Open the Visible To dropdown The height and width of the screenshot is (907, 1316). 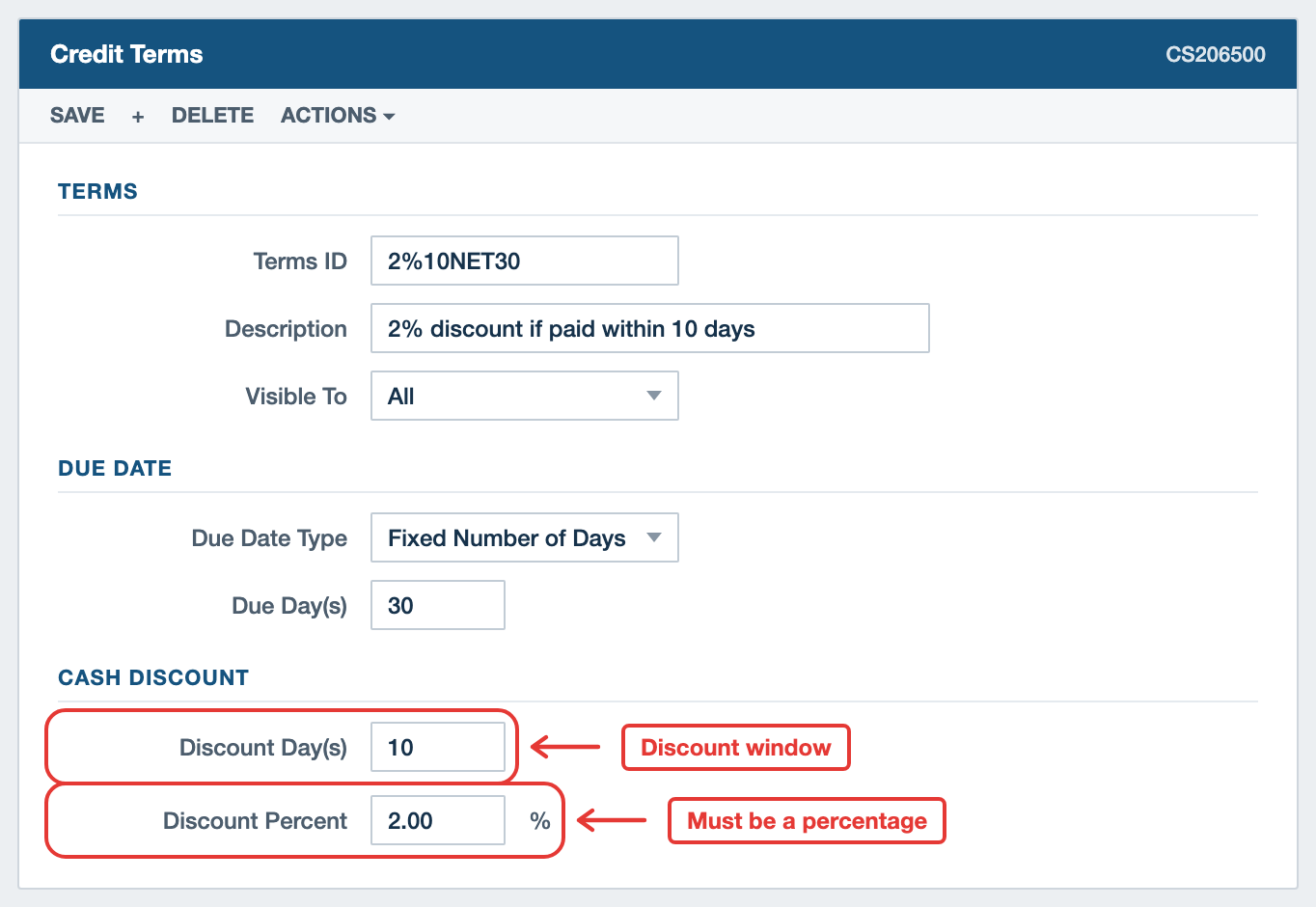coord(525,396)
